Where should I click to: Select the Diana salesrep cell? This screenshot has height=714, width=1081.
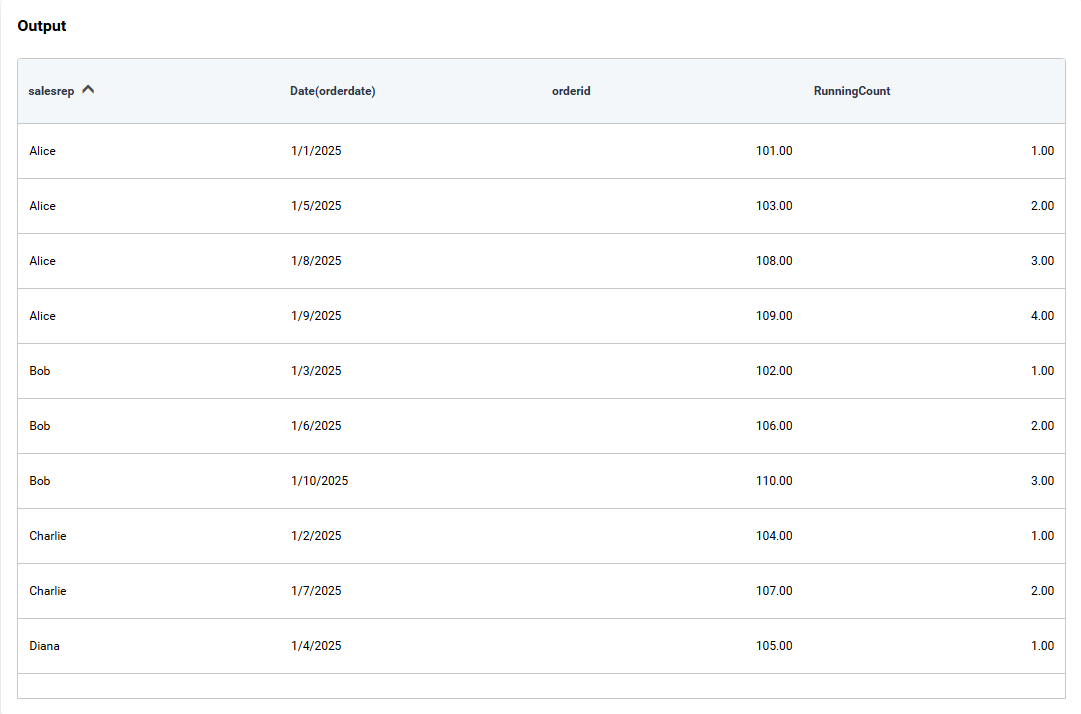pos(44,646)
